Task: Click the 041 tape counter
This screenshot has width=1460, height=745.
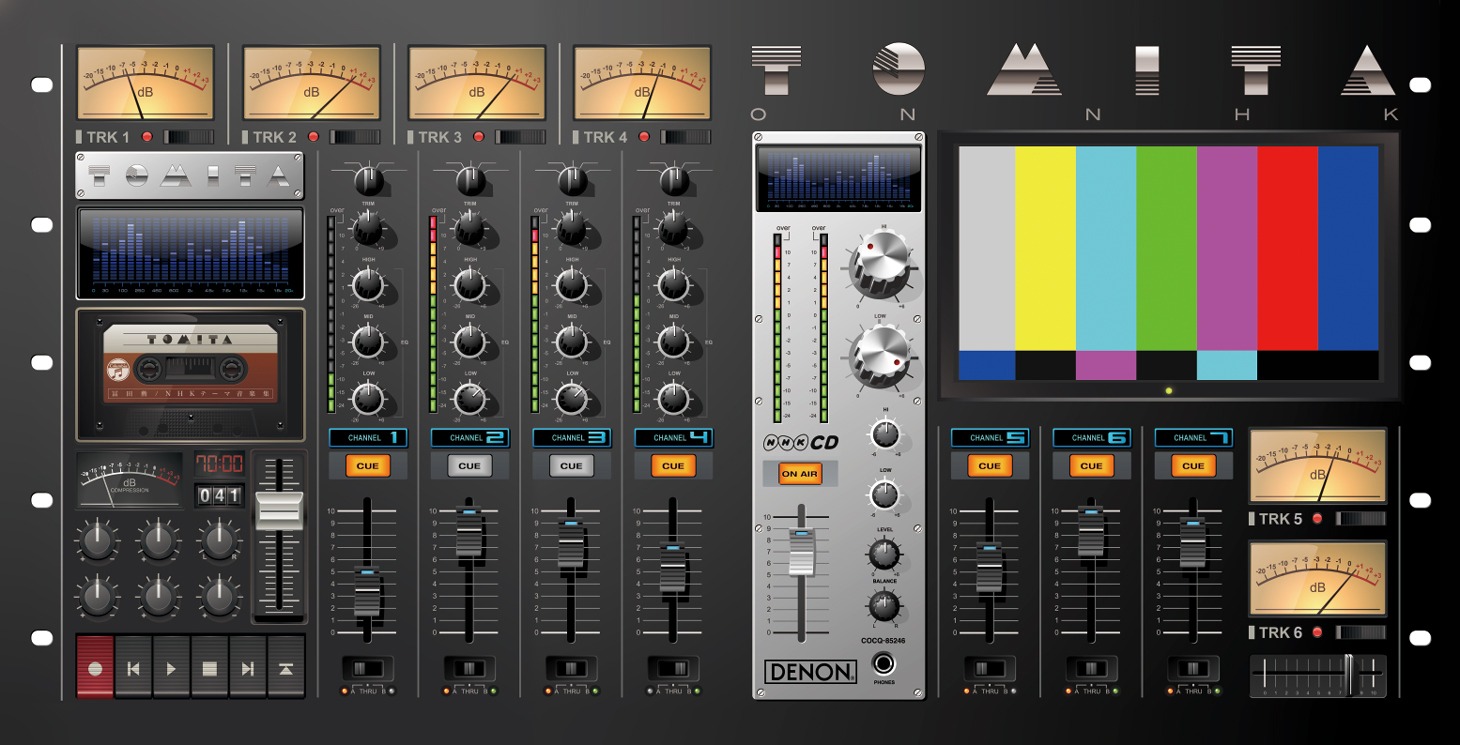Action: (219, 495)
